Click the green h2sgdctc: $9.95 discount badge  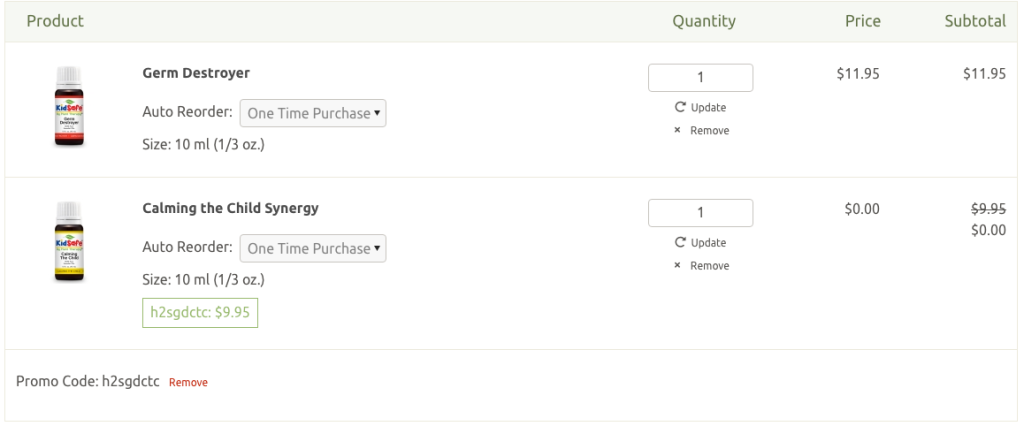point(200,311)
